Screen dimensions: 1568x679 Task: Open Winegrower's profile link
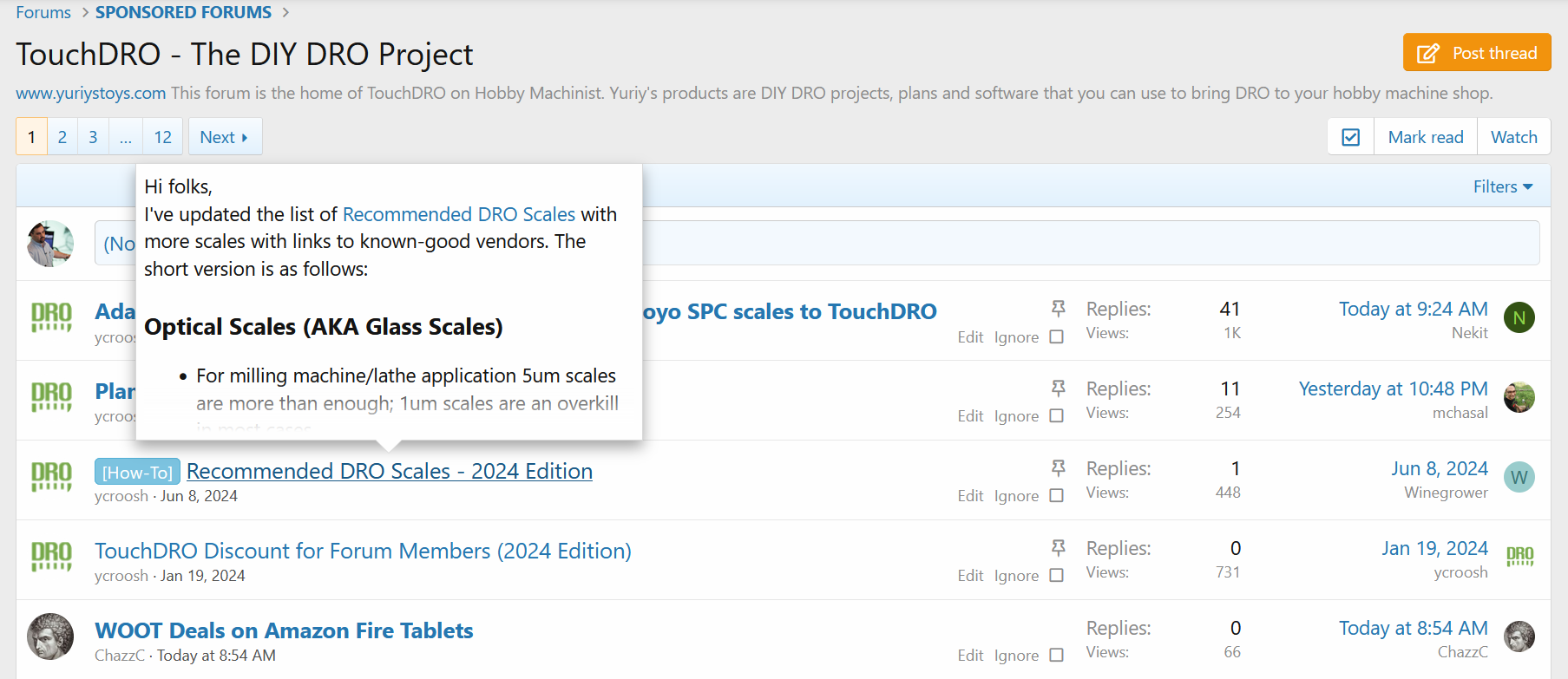[x=1446, y=493]
